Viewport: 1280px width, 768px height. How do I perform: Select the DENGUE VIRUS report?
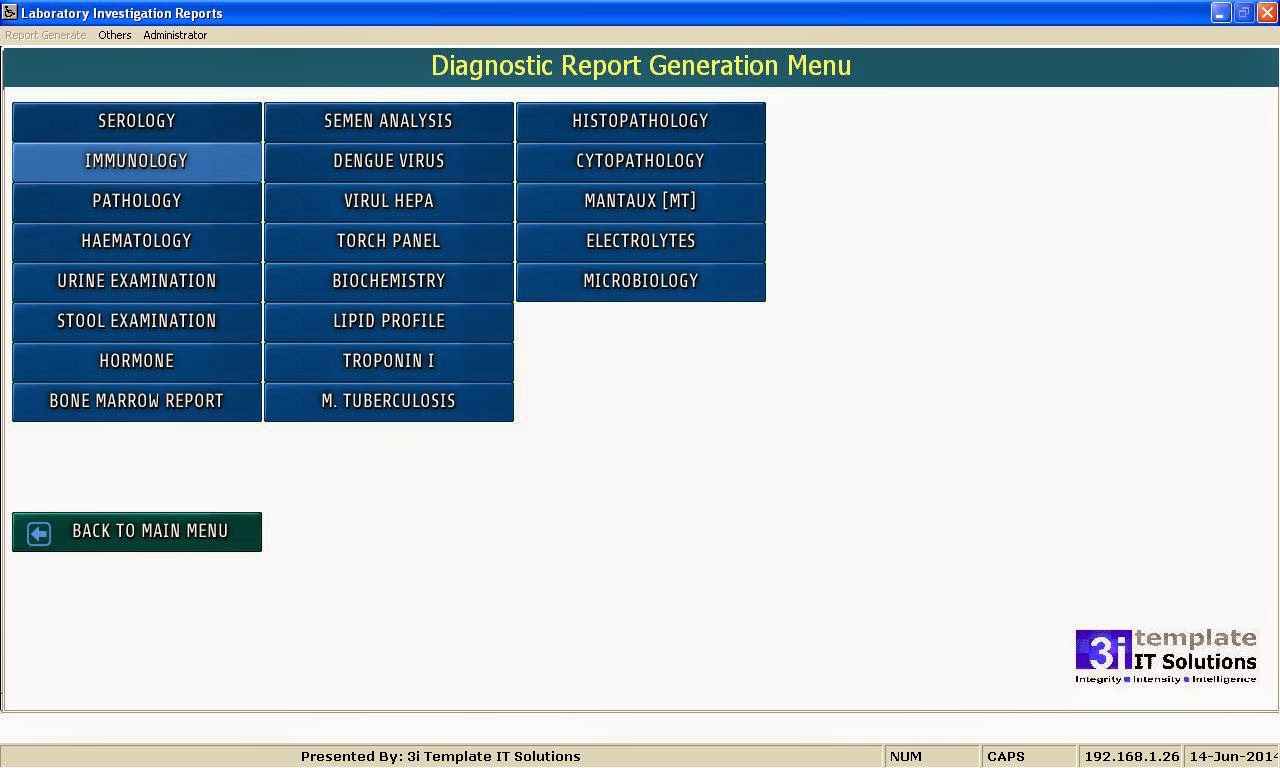click(x=388, y=161)
